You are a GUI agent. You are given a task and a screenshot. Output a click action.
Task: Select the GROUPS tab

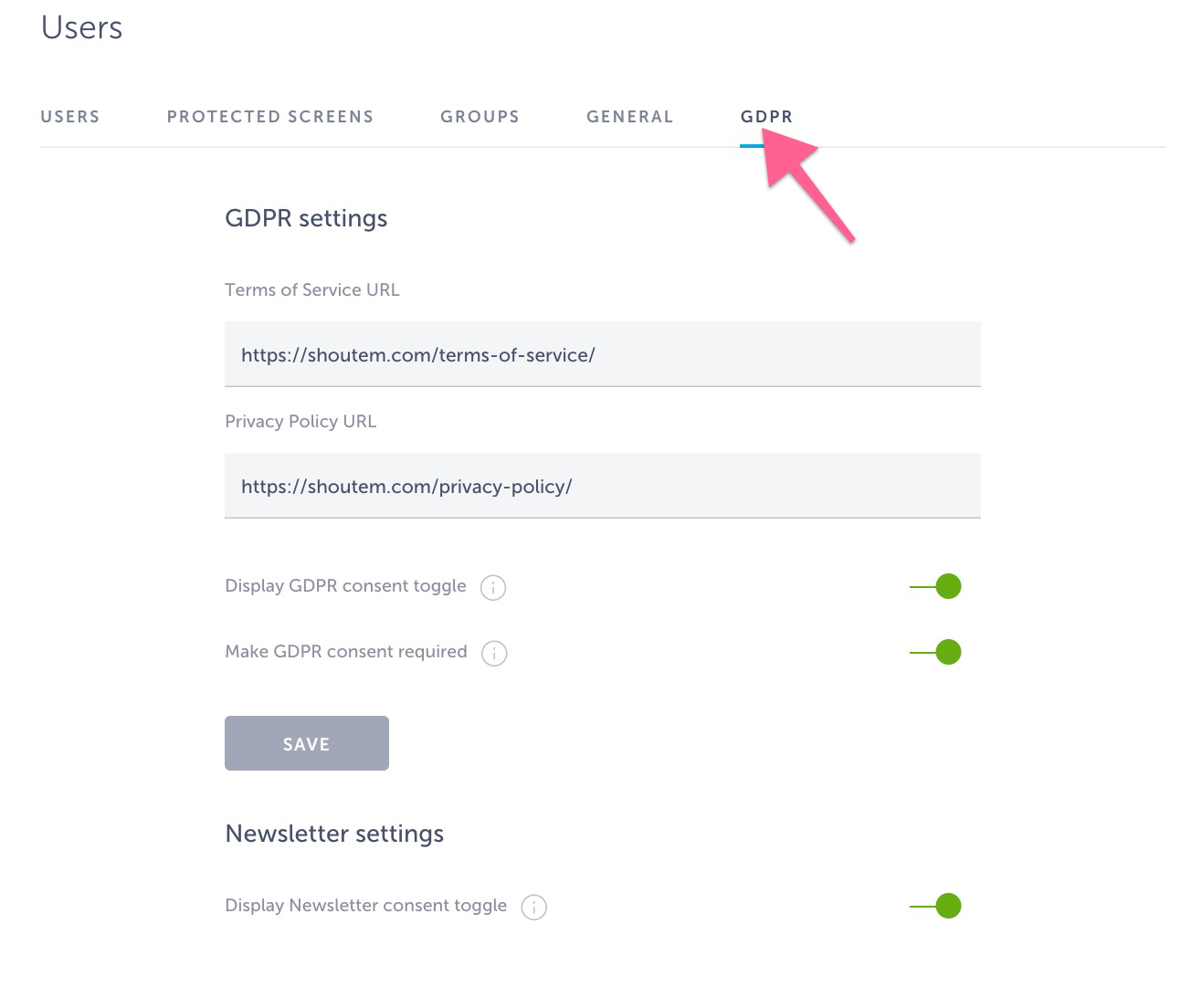pos(480,116)
